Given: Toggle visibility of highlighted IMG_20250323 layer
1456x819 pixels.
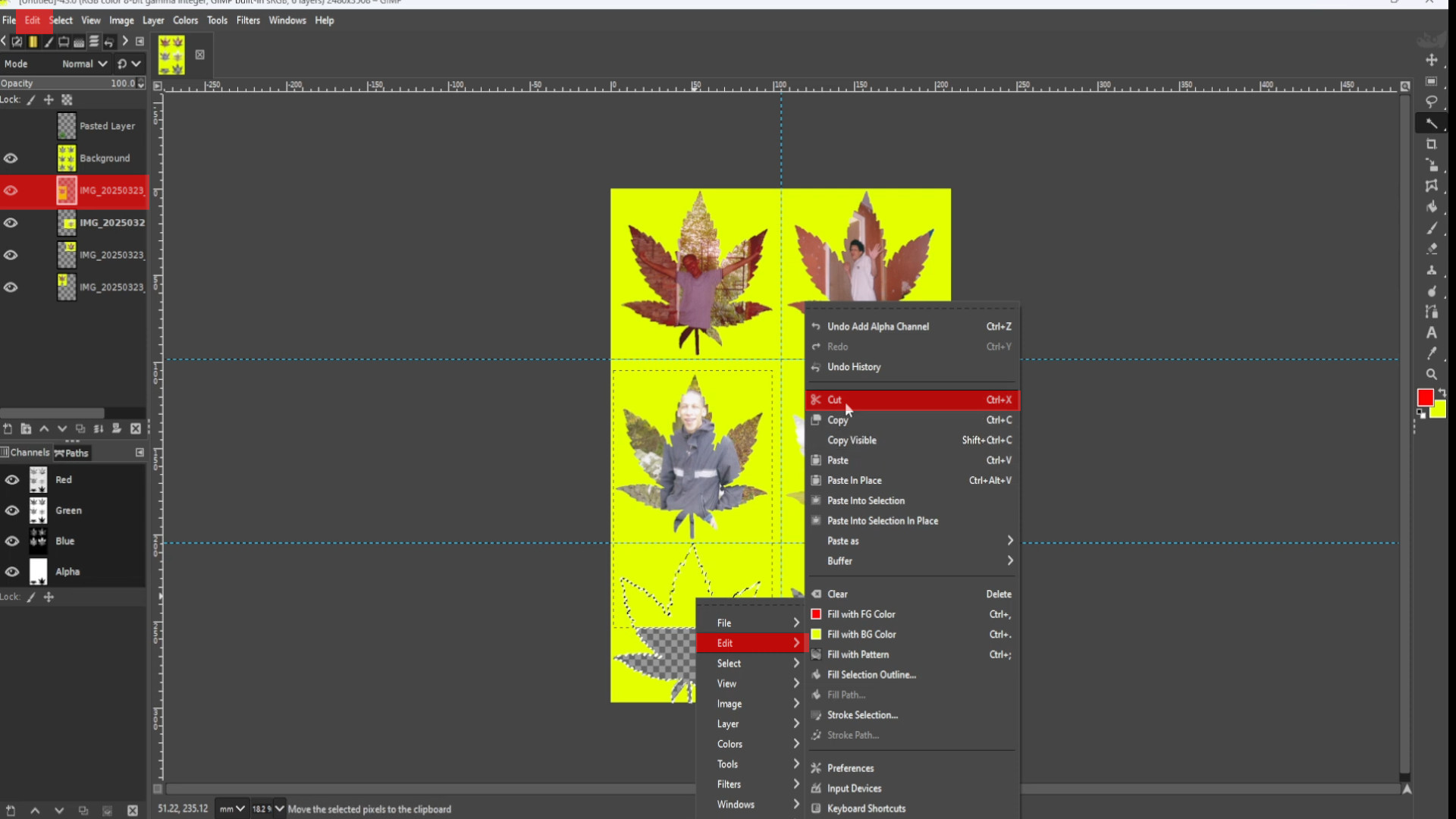Looking at the screenshot, I should coord(11,190).
